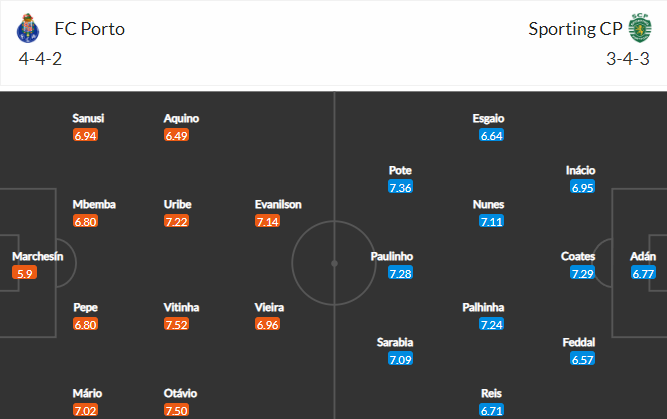Viewport: 667px width, 419px height.
Task: Click player name Otávio
Action: [180, 393]
